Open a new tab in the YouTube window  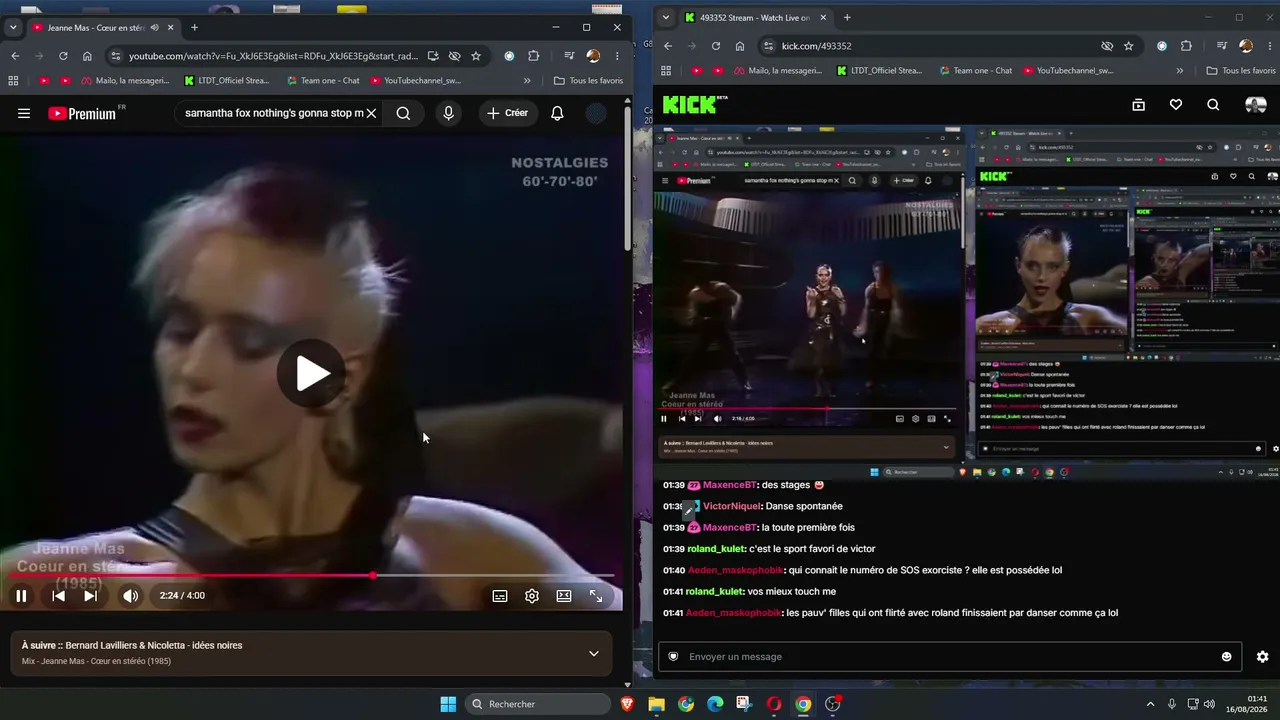[194, 28]
